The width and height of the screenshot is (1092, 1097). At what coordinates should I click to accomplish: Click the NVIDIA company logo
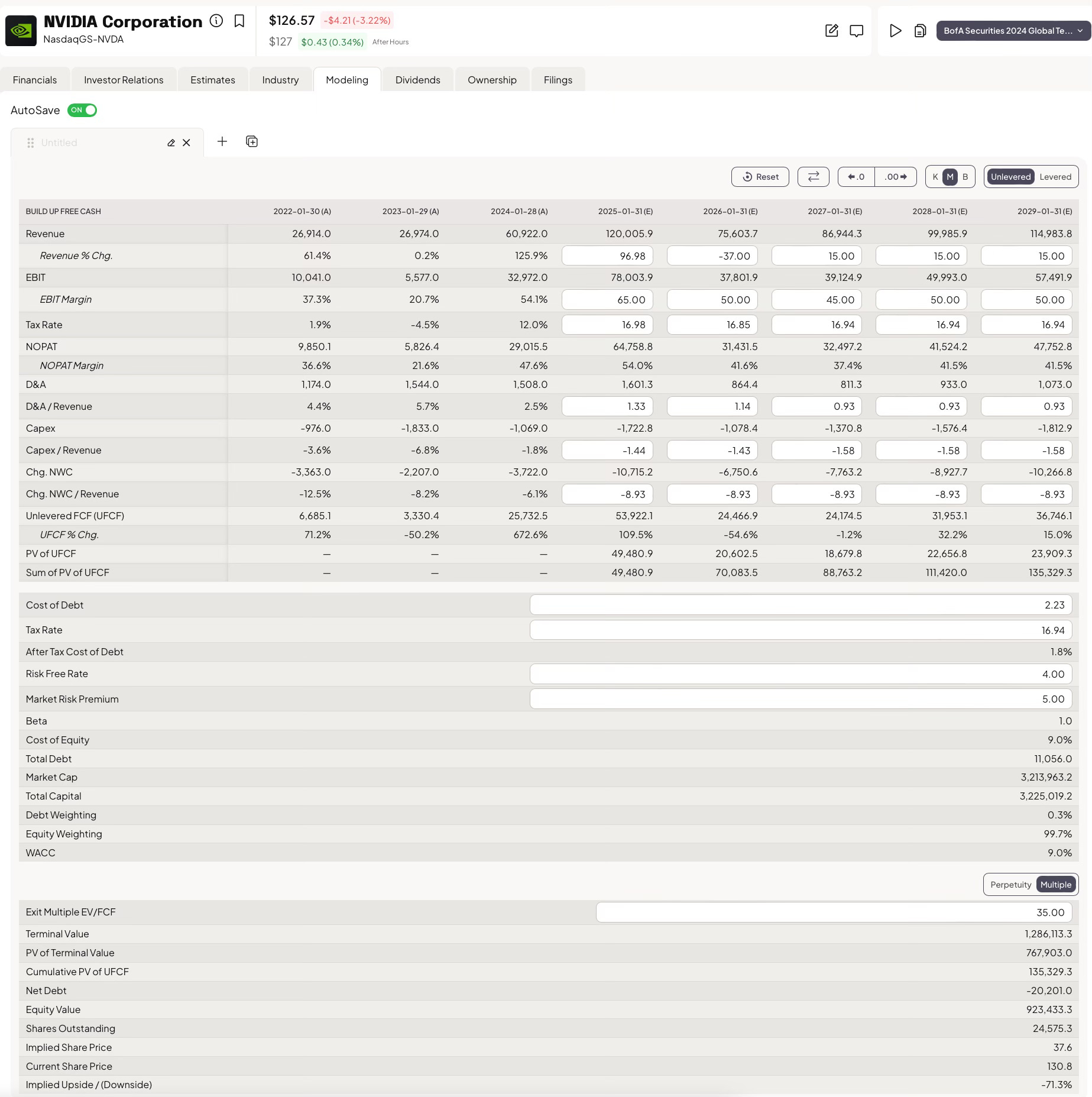(21, 30)
